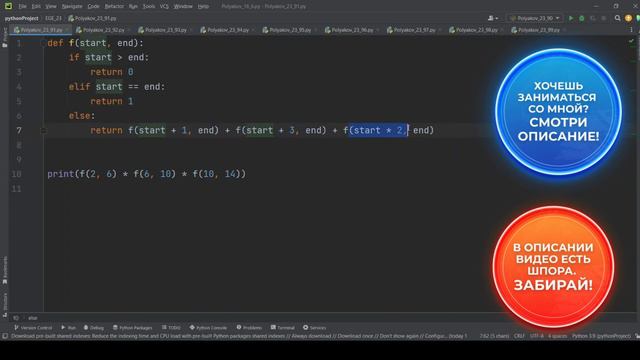Start debugging with the bug icon
Image resolution: width=640 pixels, height=360 pixels.
pos(582,18)
